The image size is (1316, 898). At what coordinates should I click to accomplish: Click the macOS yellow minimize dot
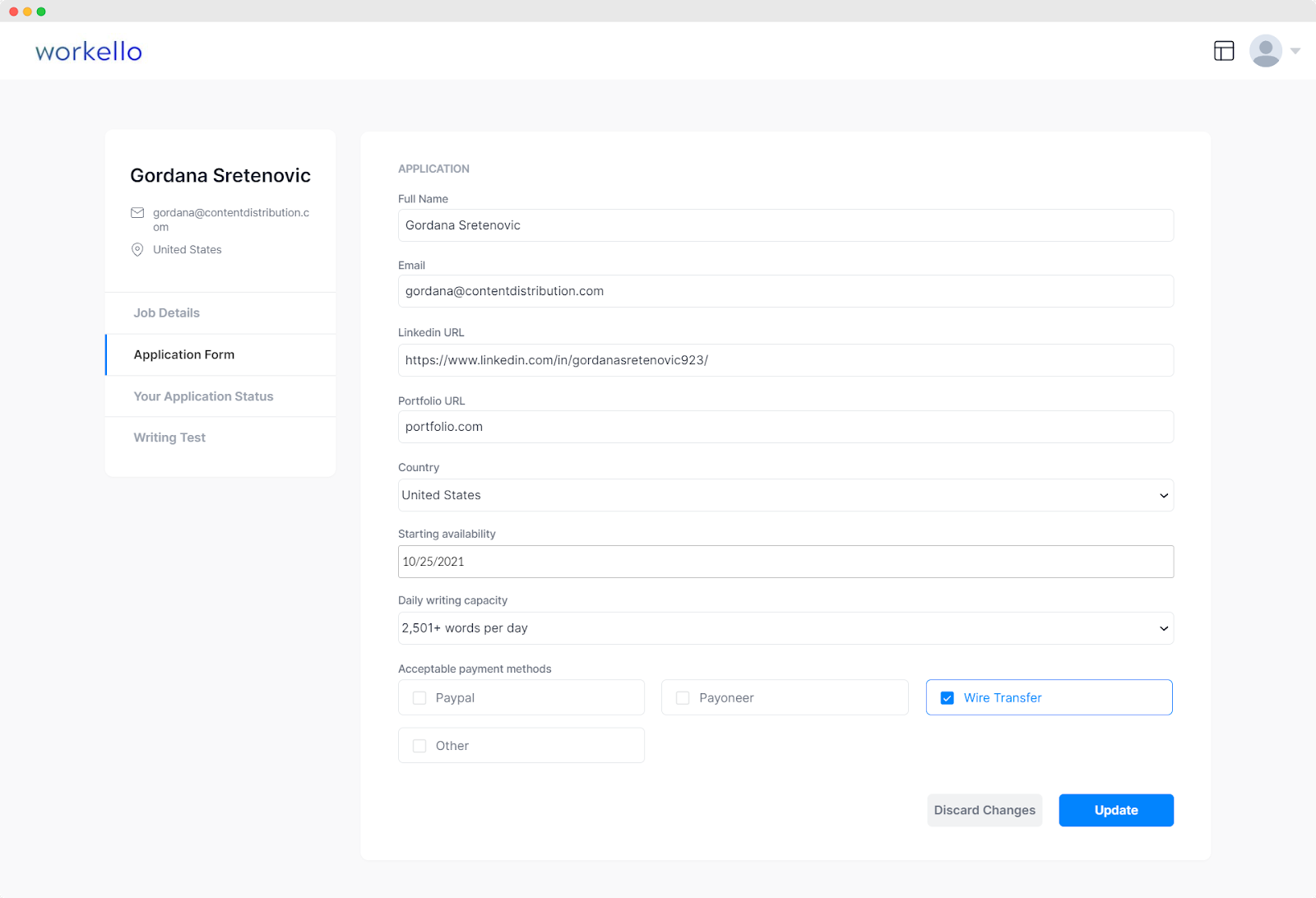coord(27,12)
